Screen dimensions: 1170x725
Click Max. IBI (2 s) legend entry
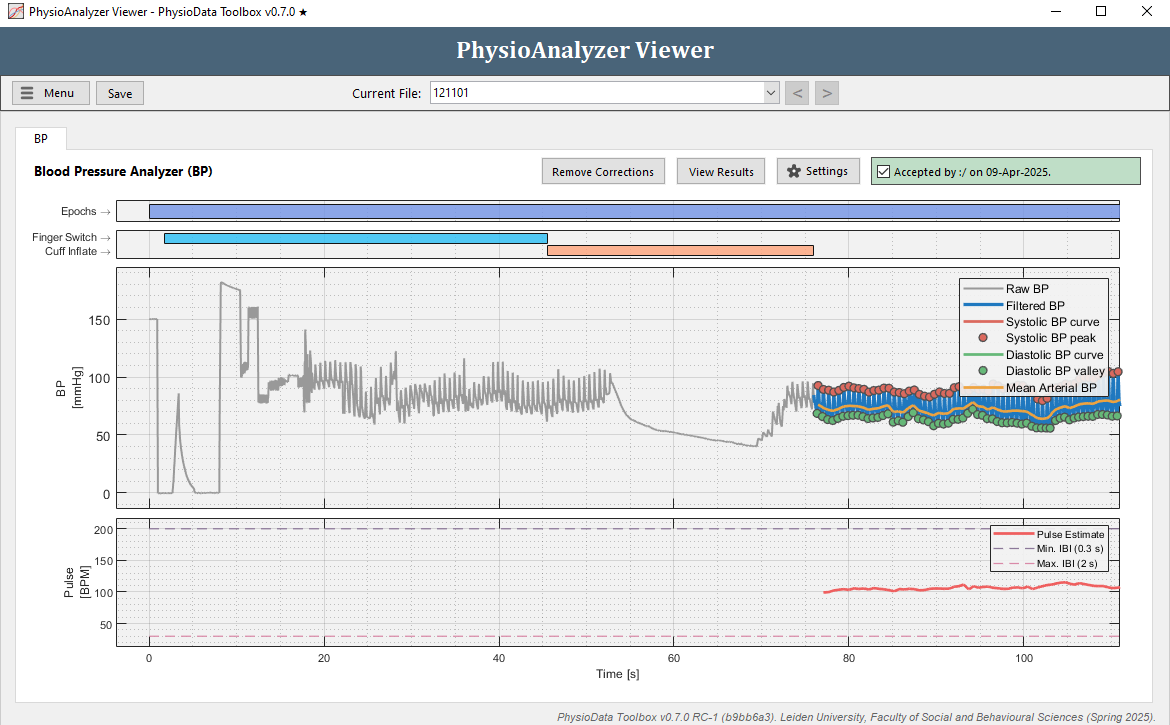(x=1067, y=564)
